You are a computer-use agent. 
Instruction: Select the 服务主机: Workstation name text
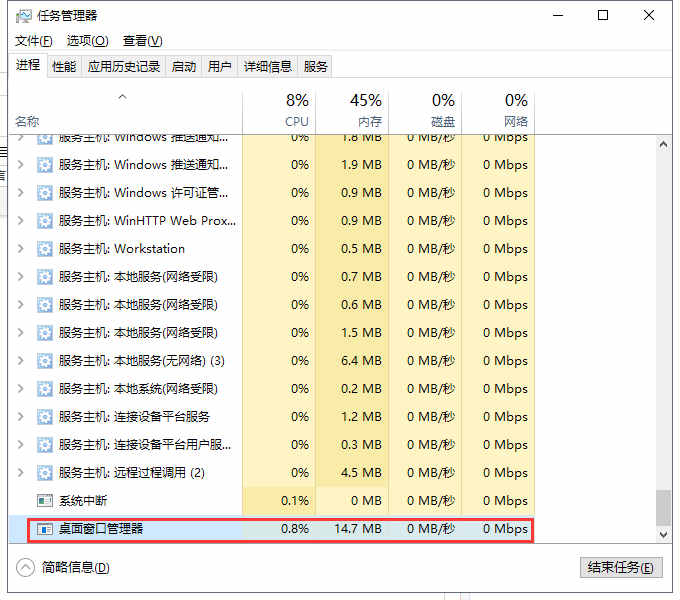122,249
